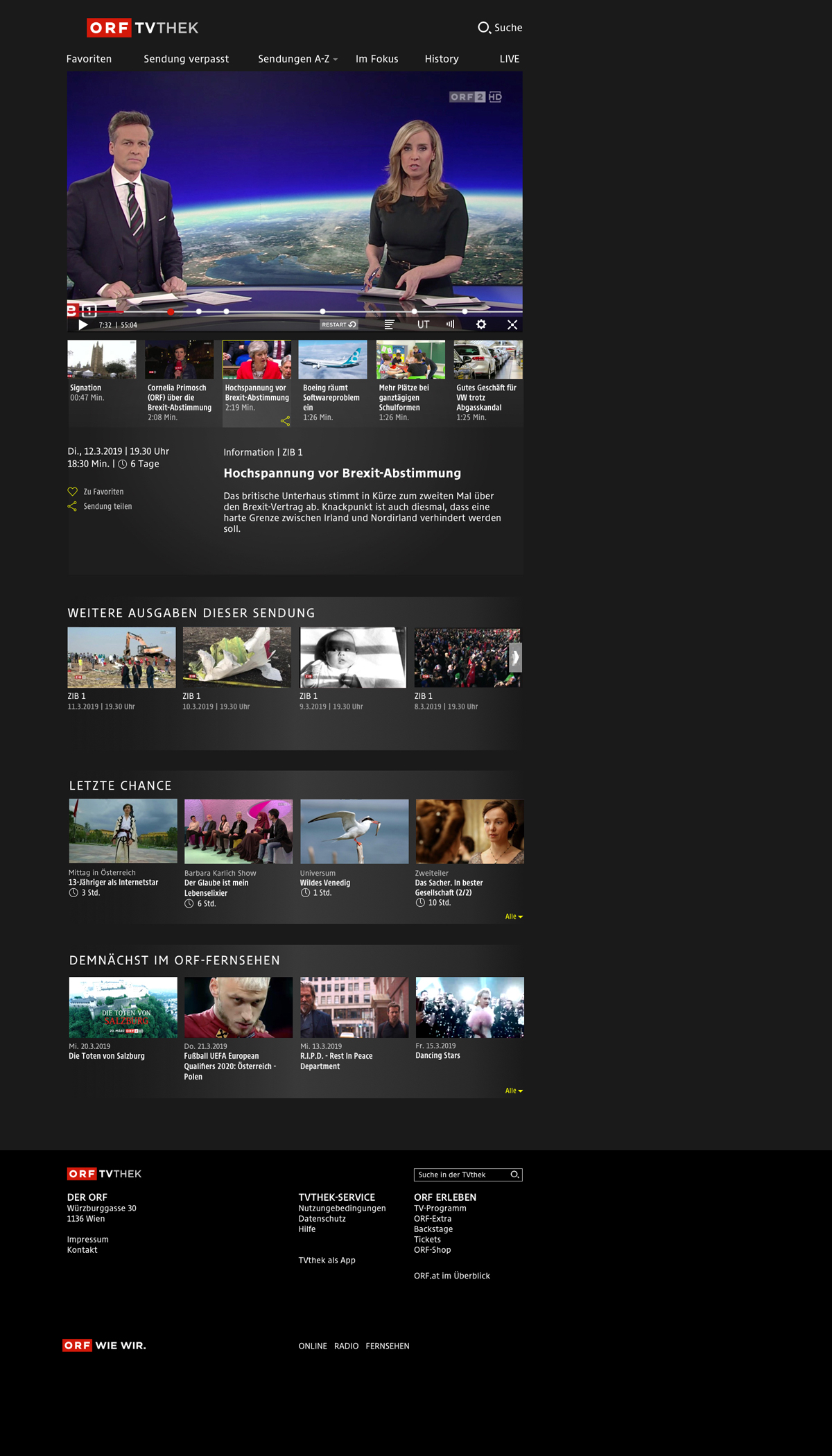This screenshot has height=1456, width=832.
Task: Select the Cornelia Primosch Brexit segment
Action: point(180,359)
